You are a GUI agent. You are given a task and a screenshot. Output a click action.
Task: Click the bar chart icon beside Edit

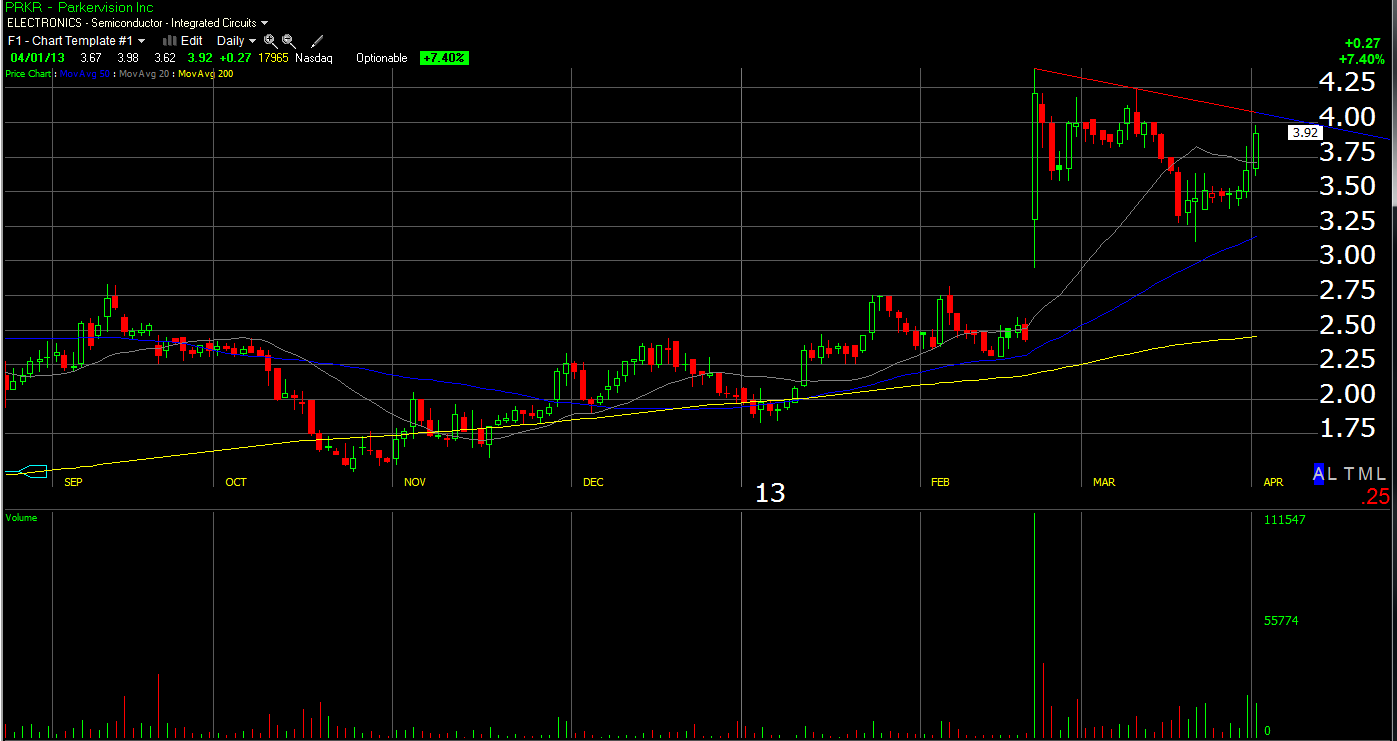tap(170, 41)
